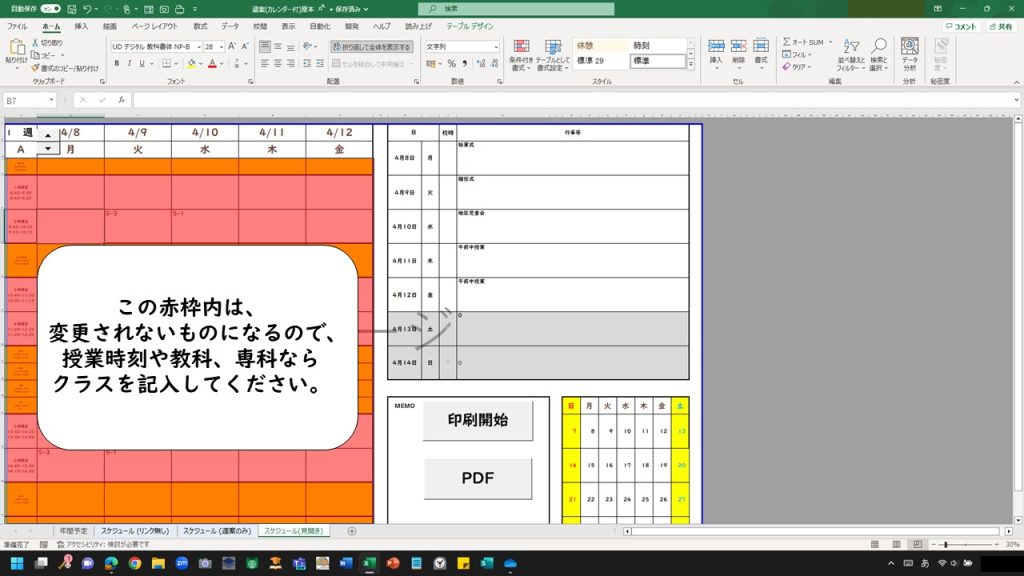Screen dimensions: 1024x576
Task: Open the number format (文字列) dropdown
Action: coord(495,47)
